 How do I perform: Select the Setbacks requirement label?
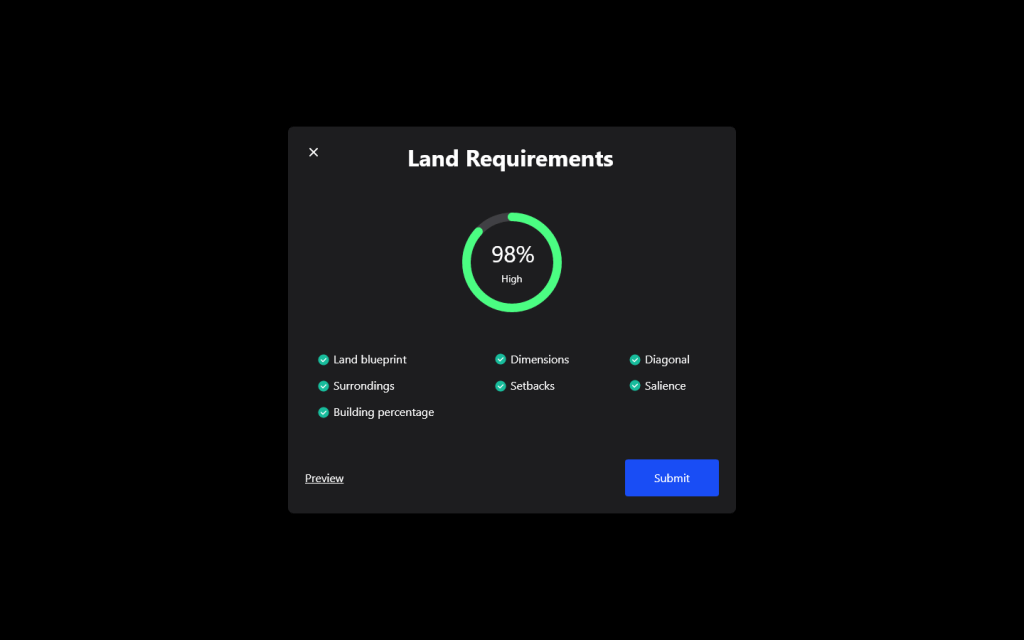click(x=532, y=386)
